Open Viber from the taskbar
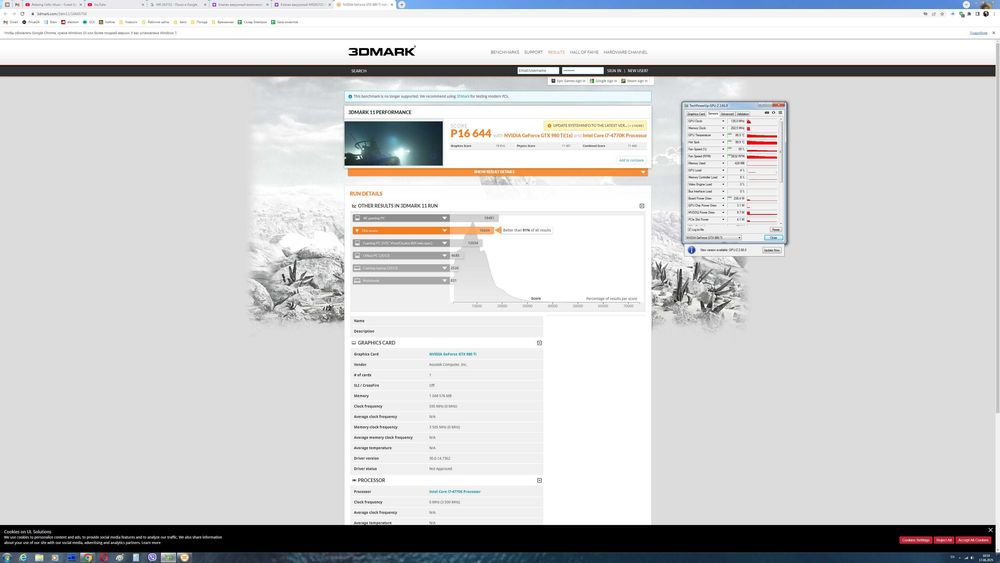1000x563 pixels. tap(152, 557)
